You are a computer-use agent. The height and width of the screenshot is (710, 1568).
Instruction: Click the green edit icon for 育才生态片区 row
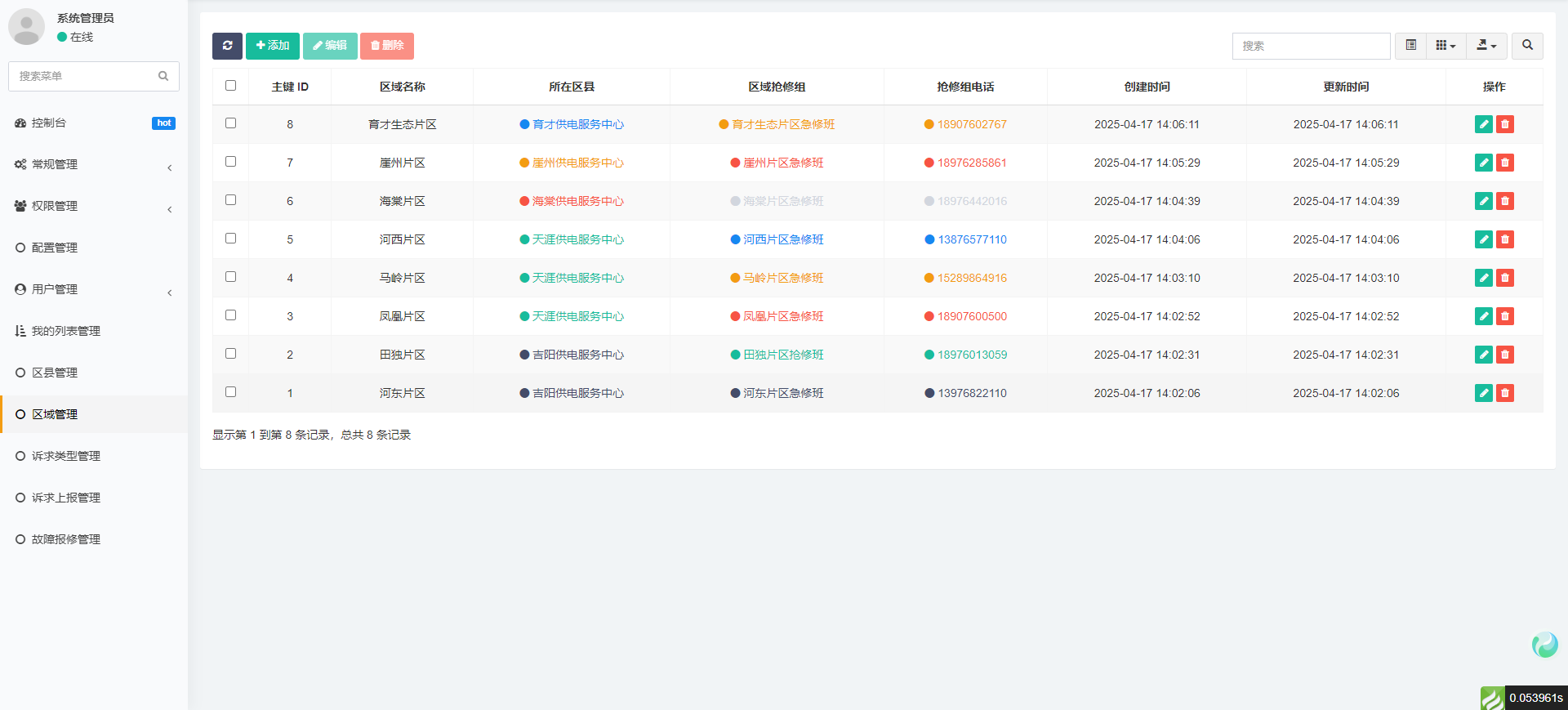[x=1483, y=124]
